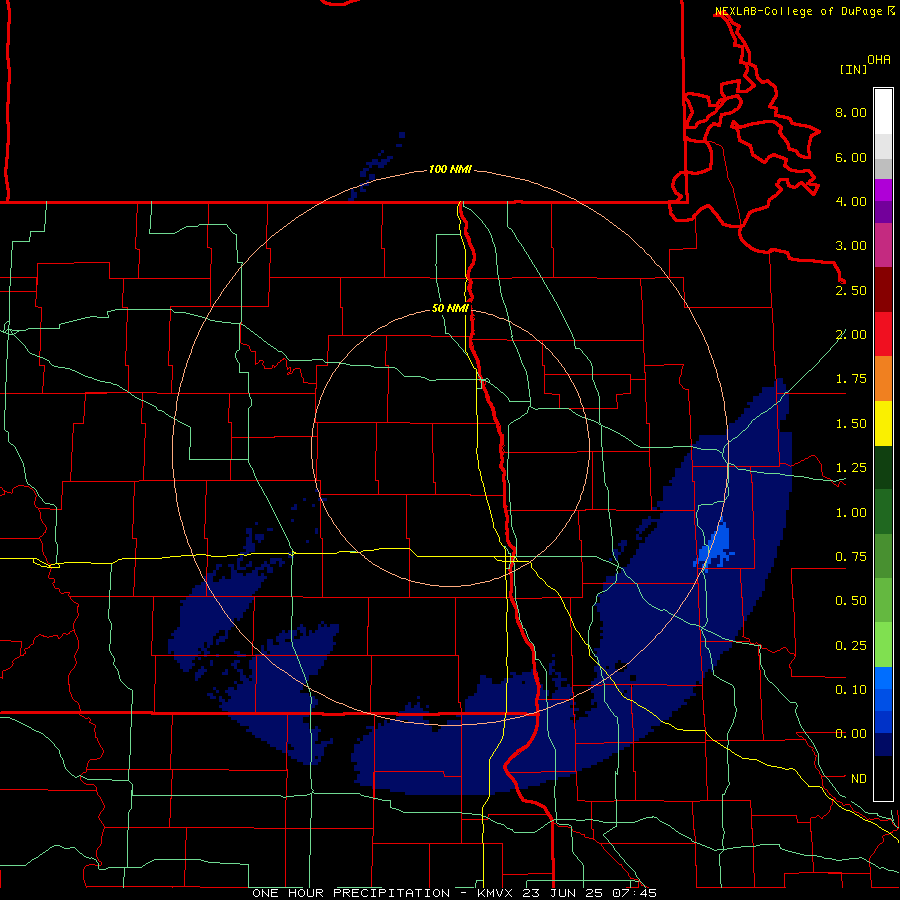Screen dimensions: 900x900
Task: Click the 0.25 legend value
Action: (851, 646)
